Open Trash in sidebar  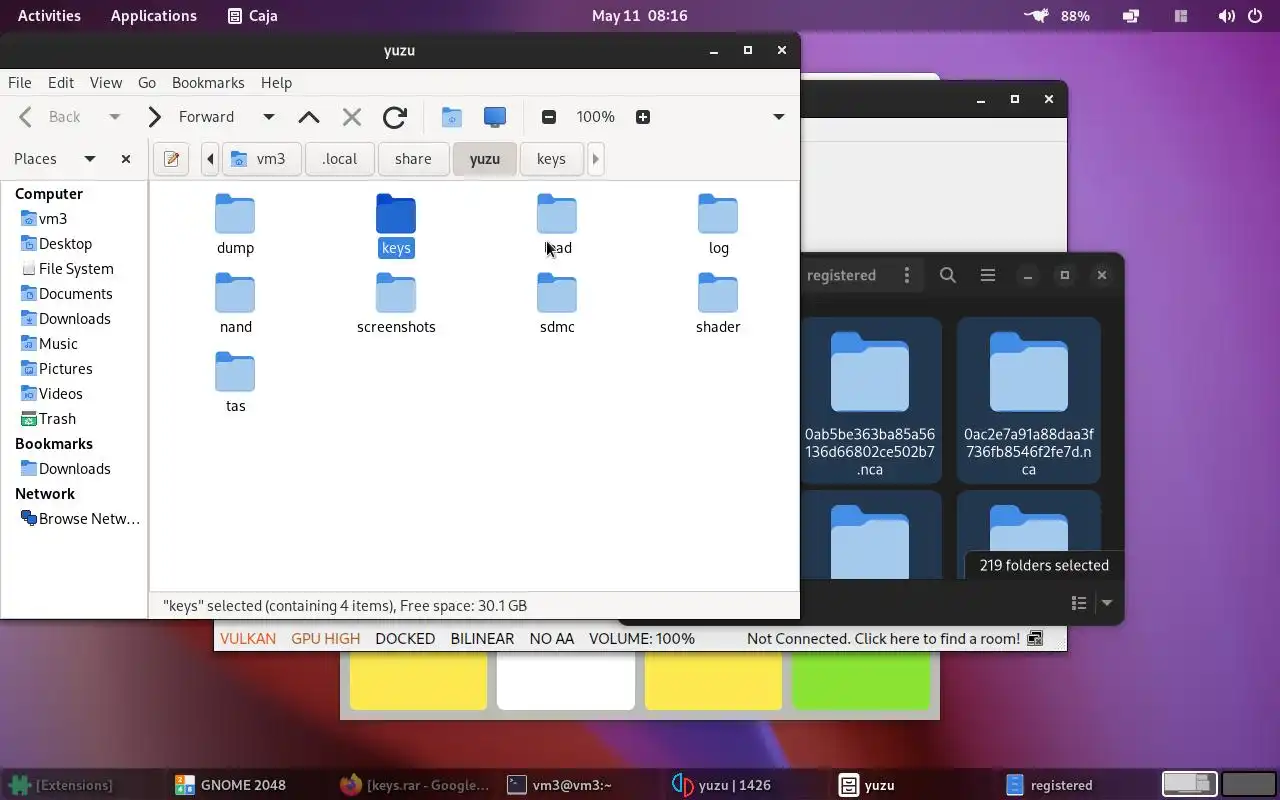[x=57, y=419]
